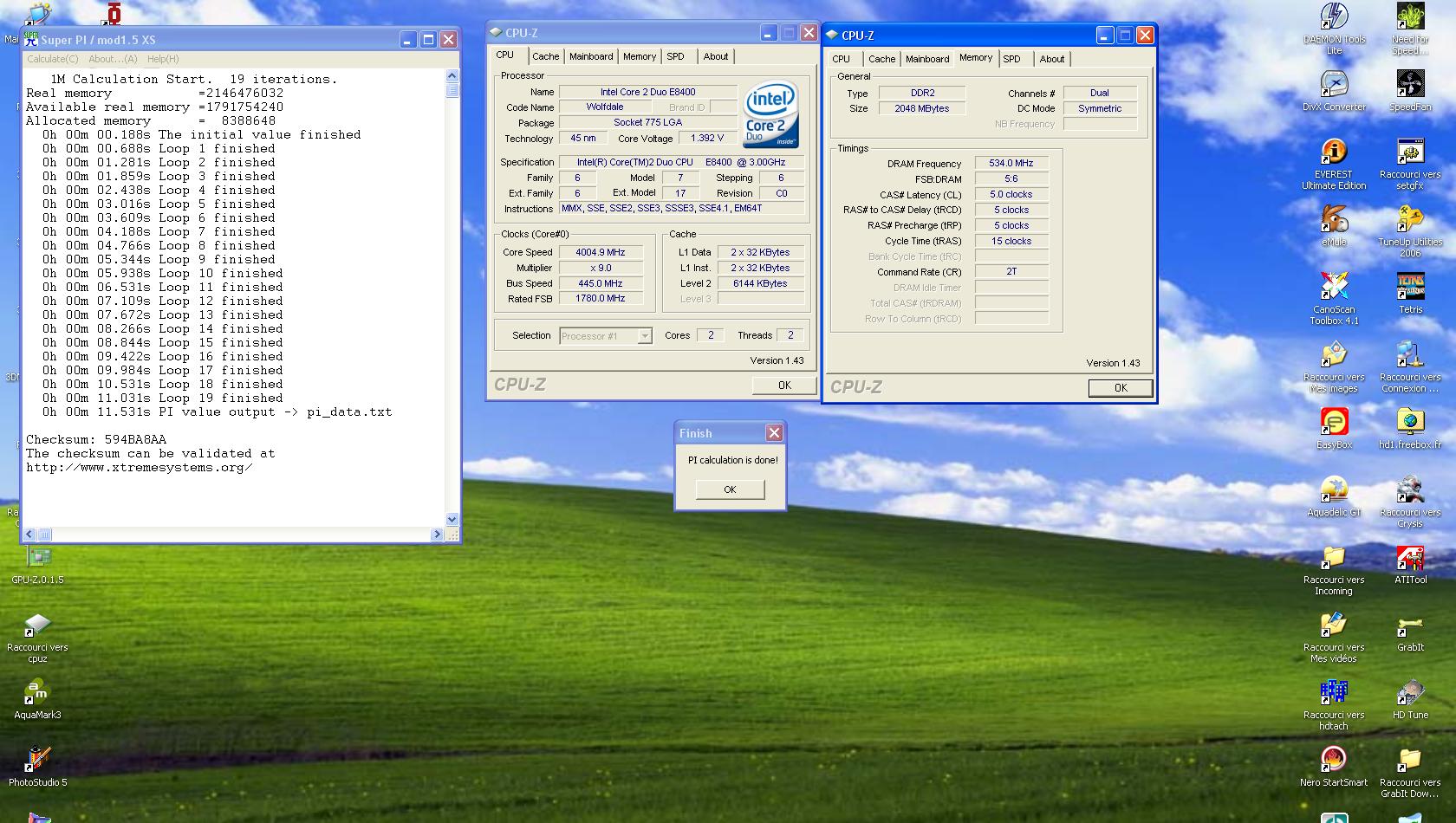Viewport: 1456px width, 823px height.
Task: Click DRAM Frequency value 534.0 MHz
Action: (x=1011, y=163)
